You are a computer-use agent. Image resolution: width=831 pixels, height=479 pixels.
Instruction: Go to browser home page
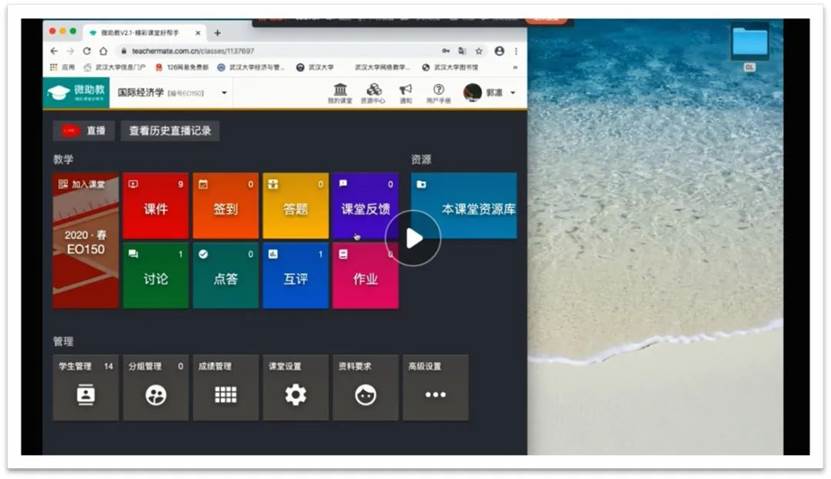[x=103, y=51]
